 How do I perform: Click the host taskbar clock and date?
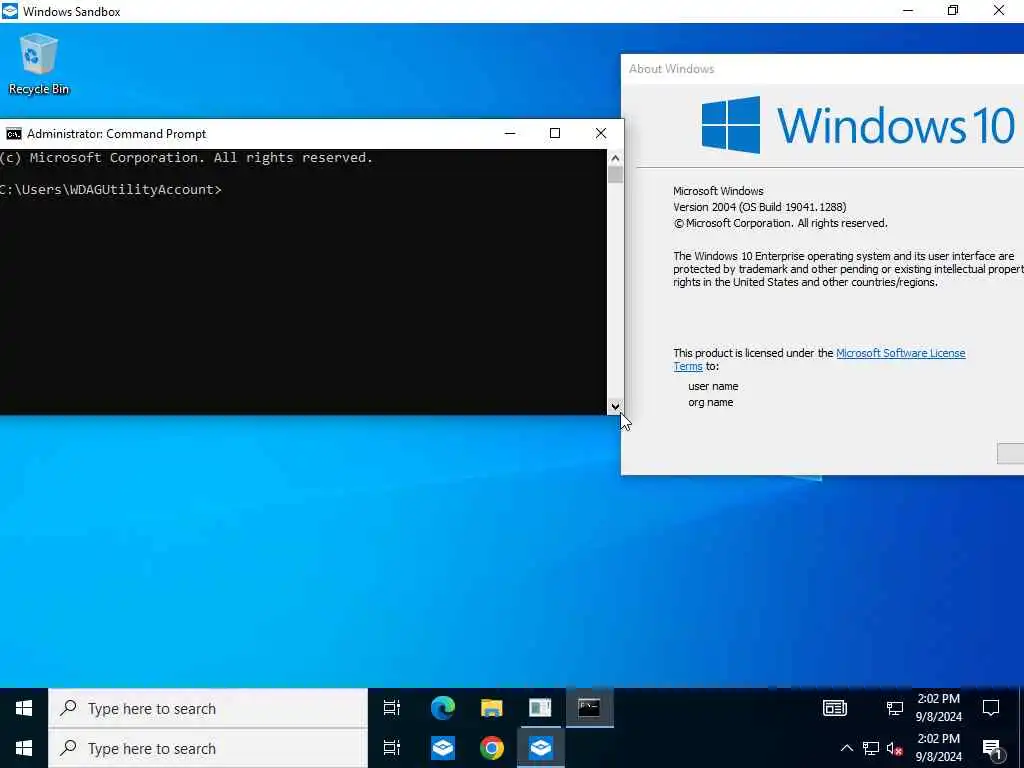(x=938, y=748)
